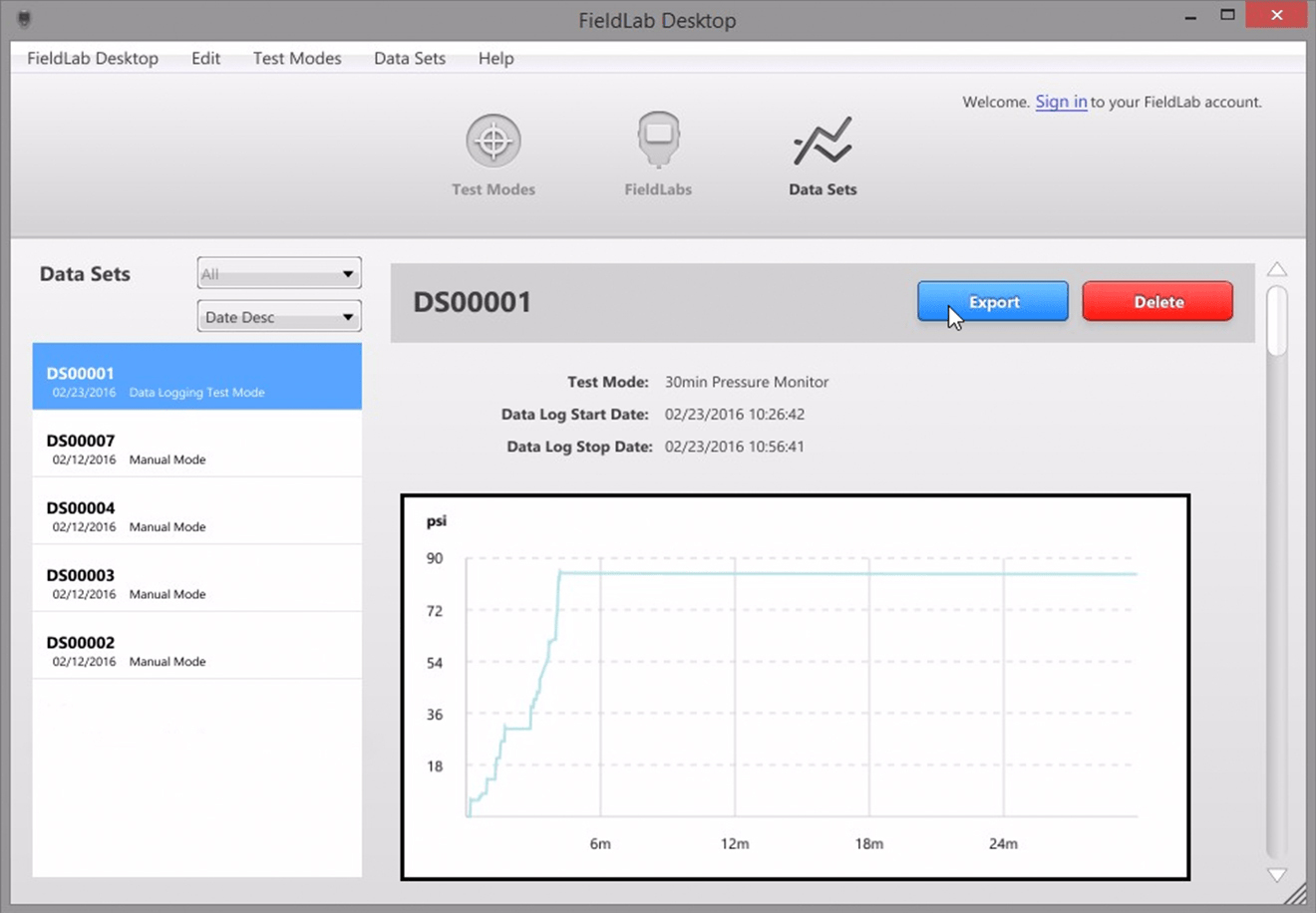The width and height of the screenshot is (1316, 913).
Task: Open the Data Sets menu in menubar
Action: tap(409, 58)
